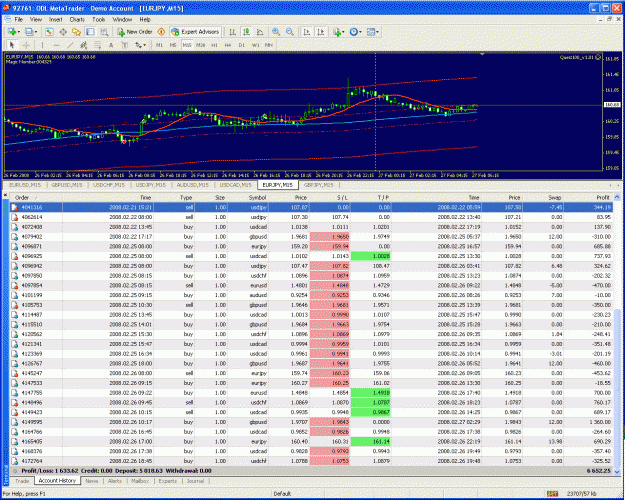Image resolution: width=625 pixels, height=500 pixels.
Task: Open the Navigator folder-star icon
Action: point(77,32)
